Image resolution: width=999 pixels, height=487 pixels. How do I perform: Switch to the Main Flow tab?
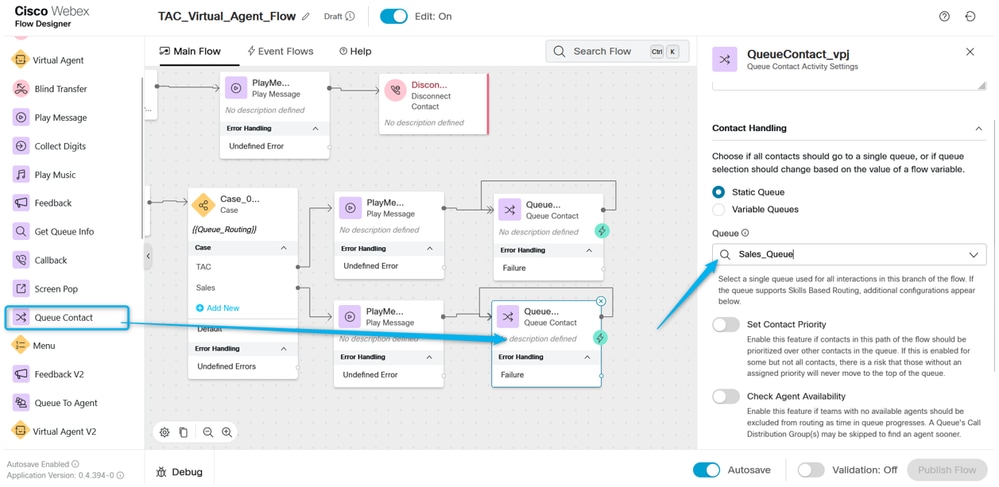(190, 51)
